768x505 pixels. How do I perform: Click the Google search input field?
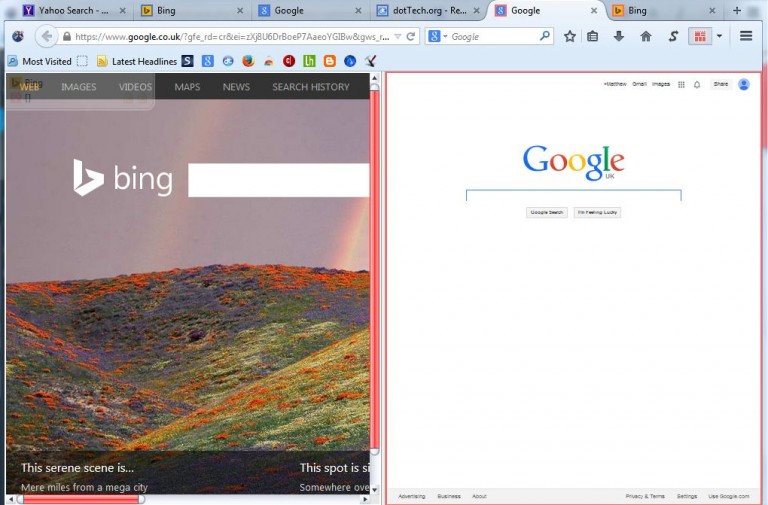pos(574,195)
